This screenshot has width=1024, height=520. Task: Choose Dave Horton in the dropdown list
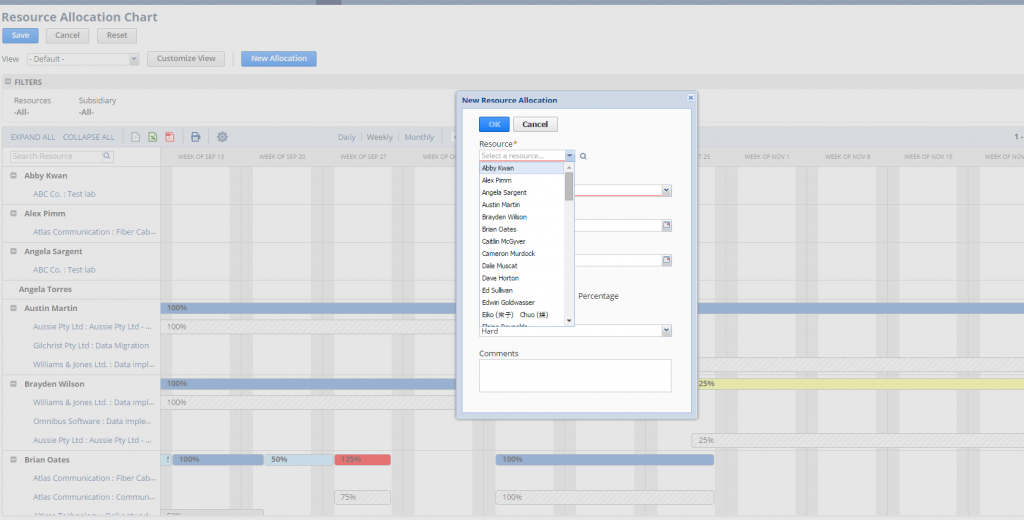pyautogui.click(x=499, y=278)
